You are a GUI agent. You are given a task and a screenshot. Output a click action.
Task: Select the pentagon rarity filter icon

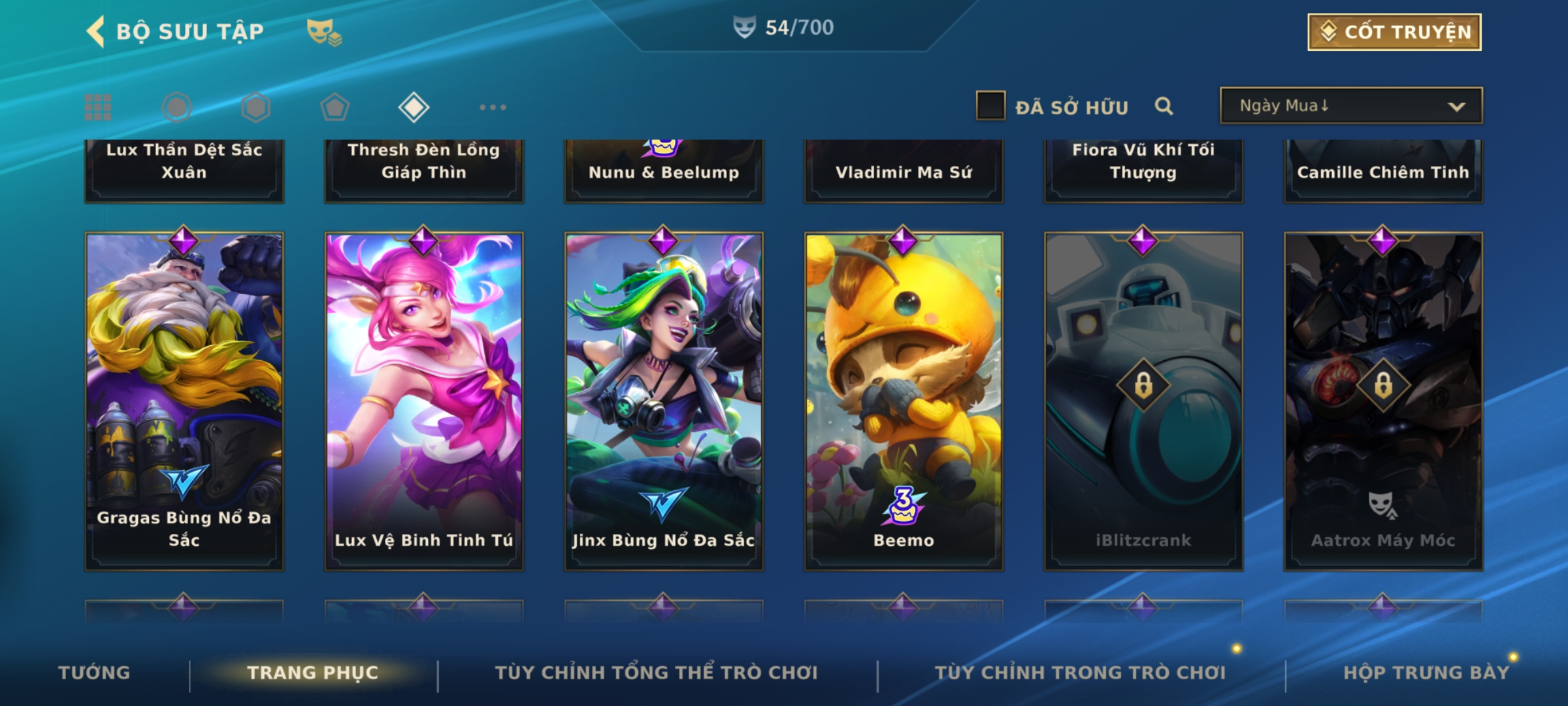tap(335, 107)
